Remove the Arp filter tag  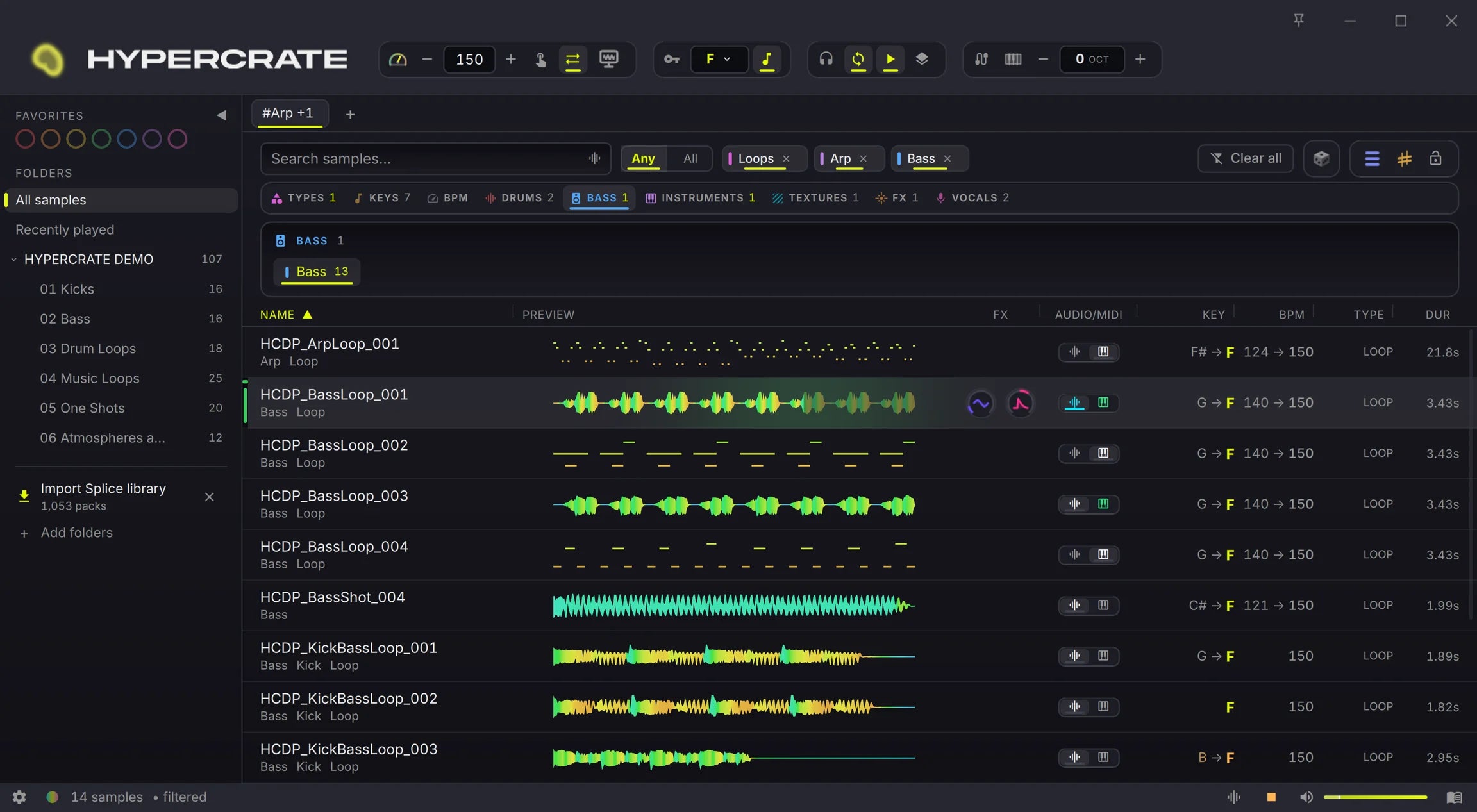point(863,158)
